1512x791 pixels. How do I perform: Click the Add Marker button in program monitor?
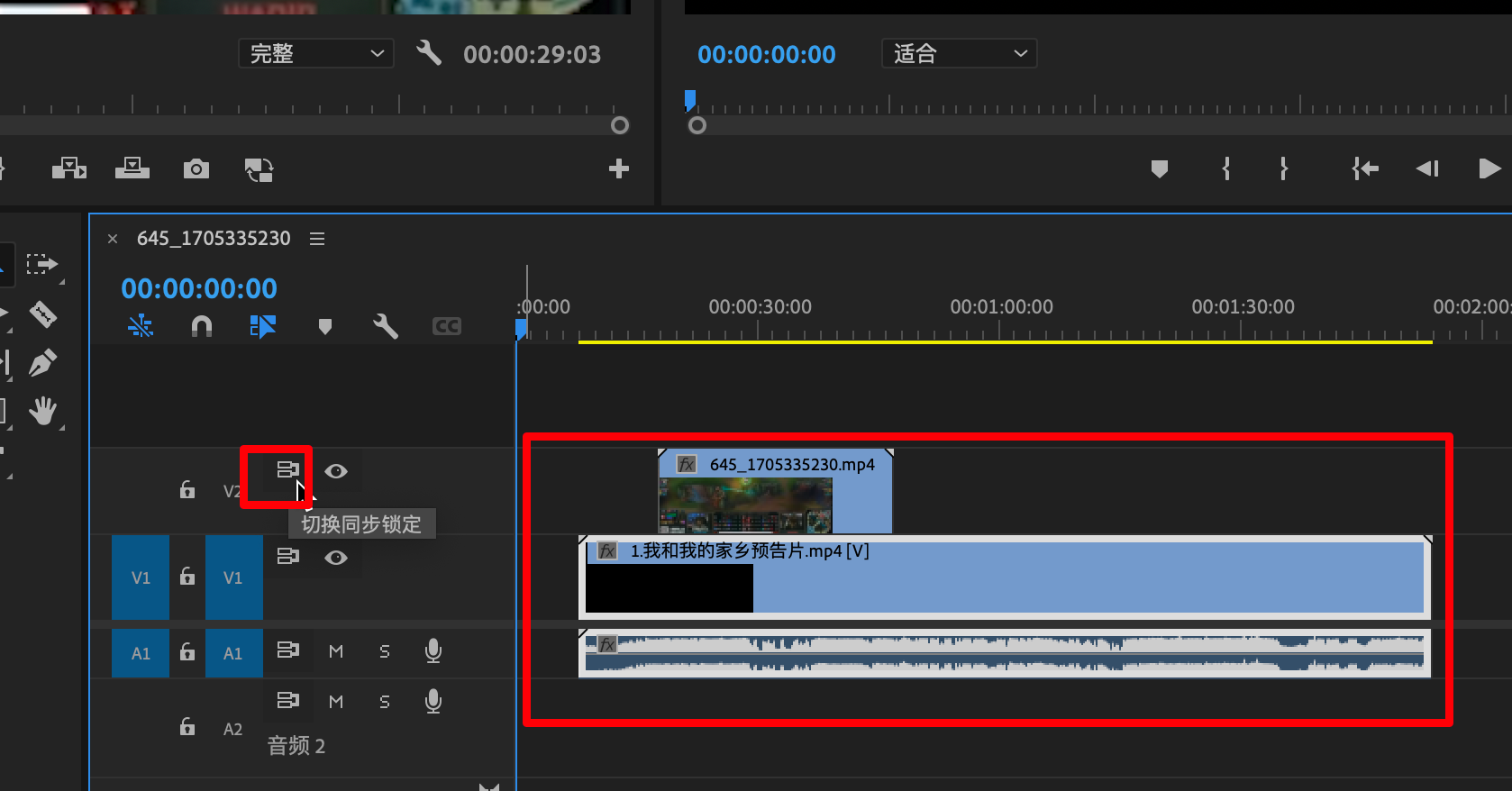[1160, 169]
